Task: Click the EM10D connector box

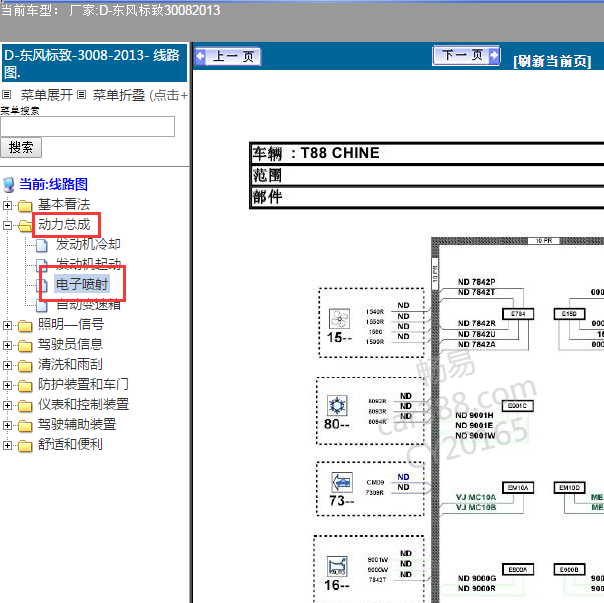Action: click(x=569, y=487)
